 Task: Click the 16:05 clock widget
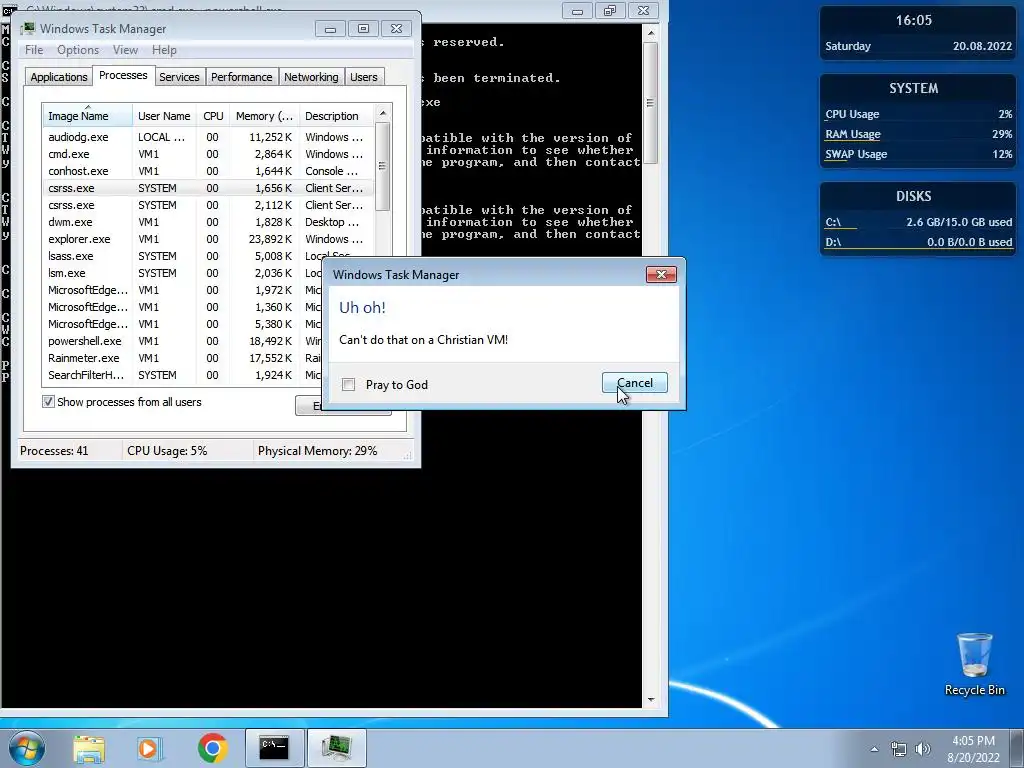[913, 20]
